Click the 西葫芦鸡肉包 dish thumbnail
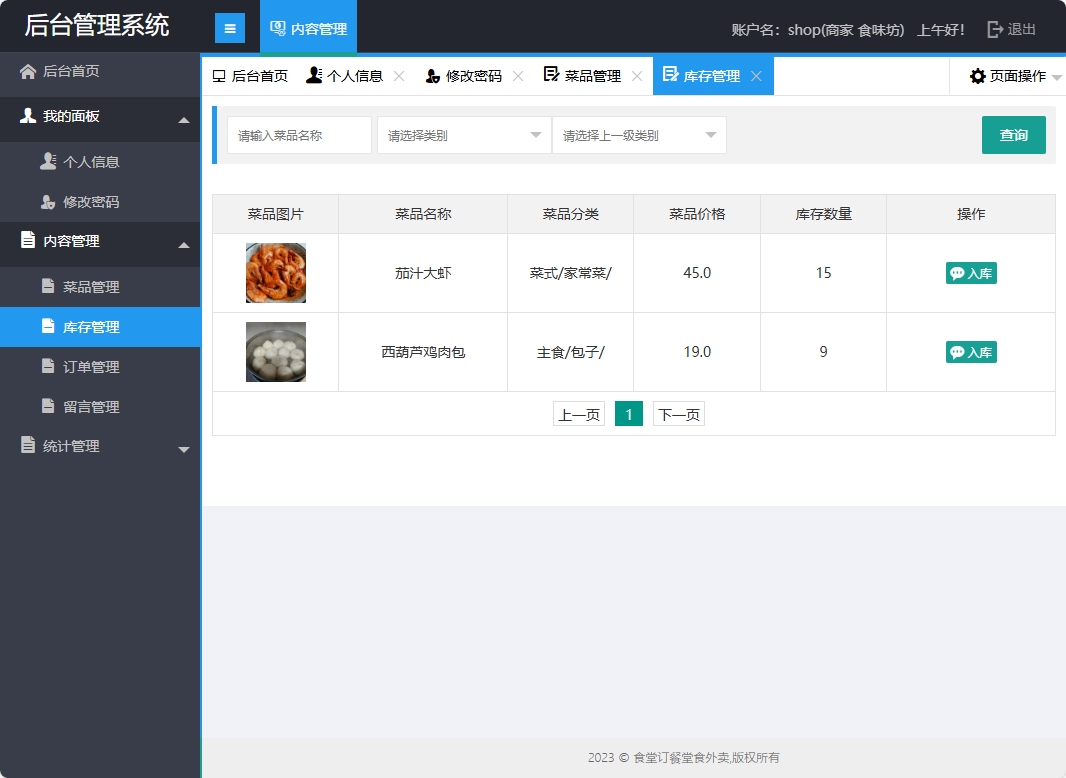Image resolution: width=1066 pixels, height=778 pixels. click(274, 351)
